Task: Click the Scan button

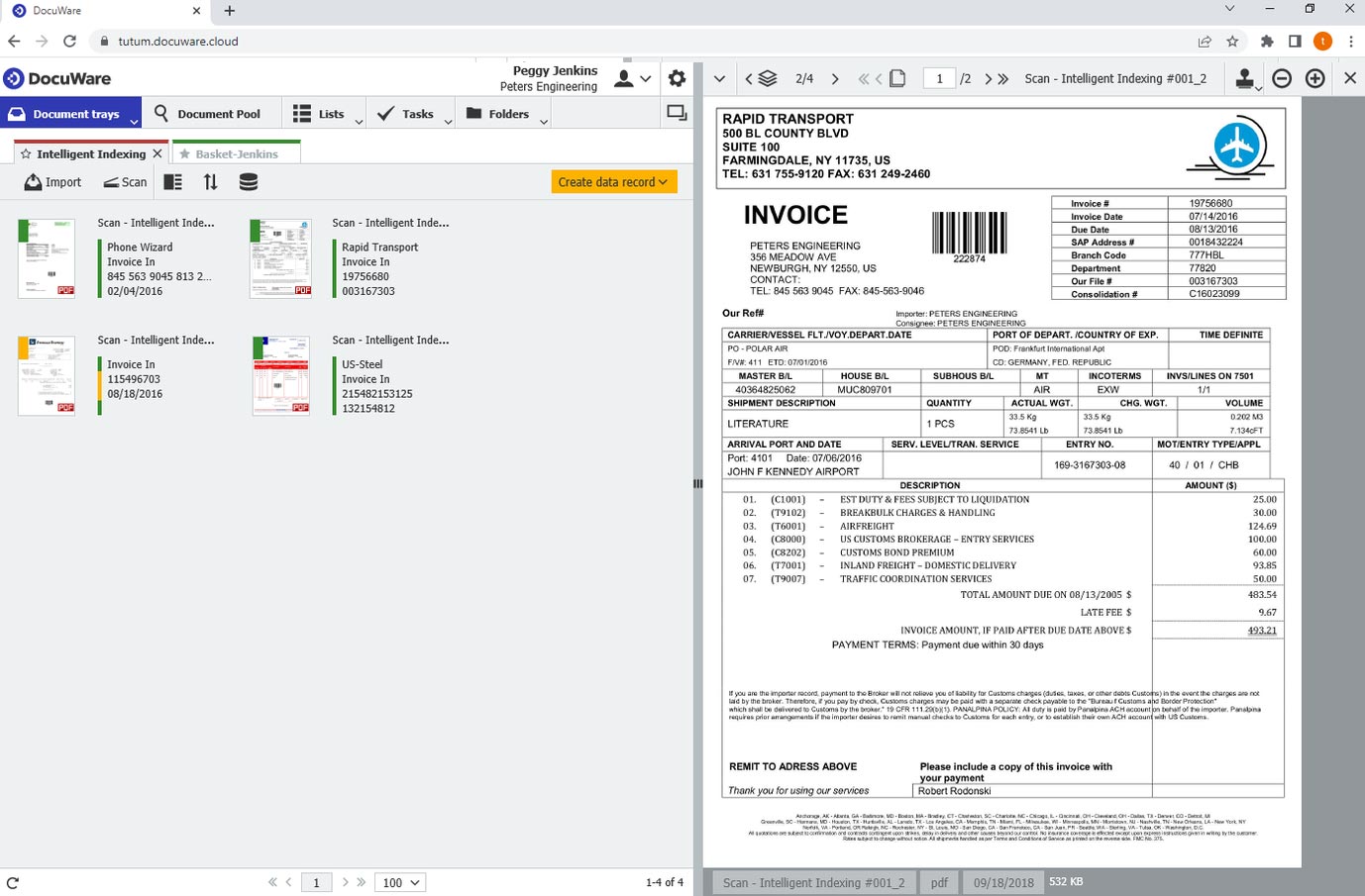Action: [125, 182]
